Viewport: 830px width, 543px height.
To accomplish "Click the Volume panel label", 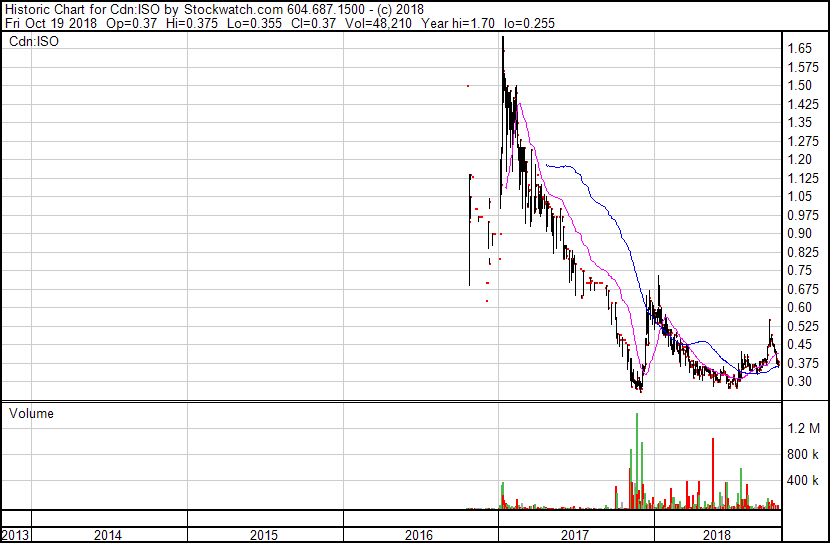I will pyautogui.click(x=31, y=413).
